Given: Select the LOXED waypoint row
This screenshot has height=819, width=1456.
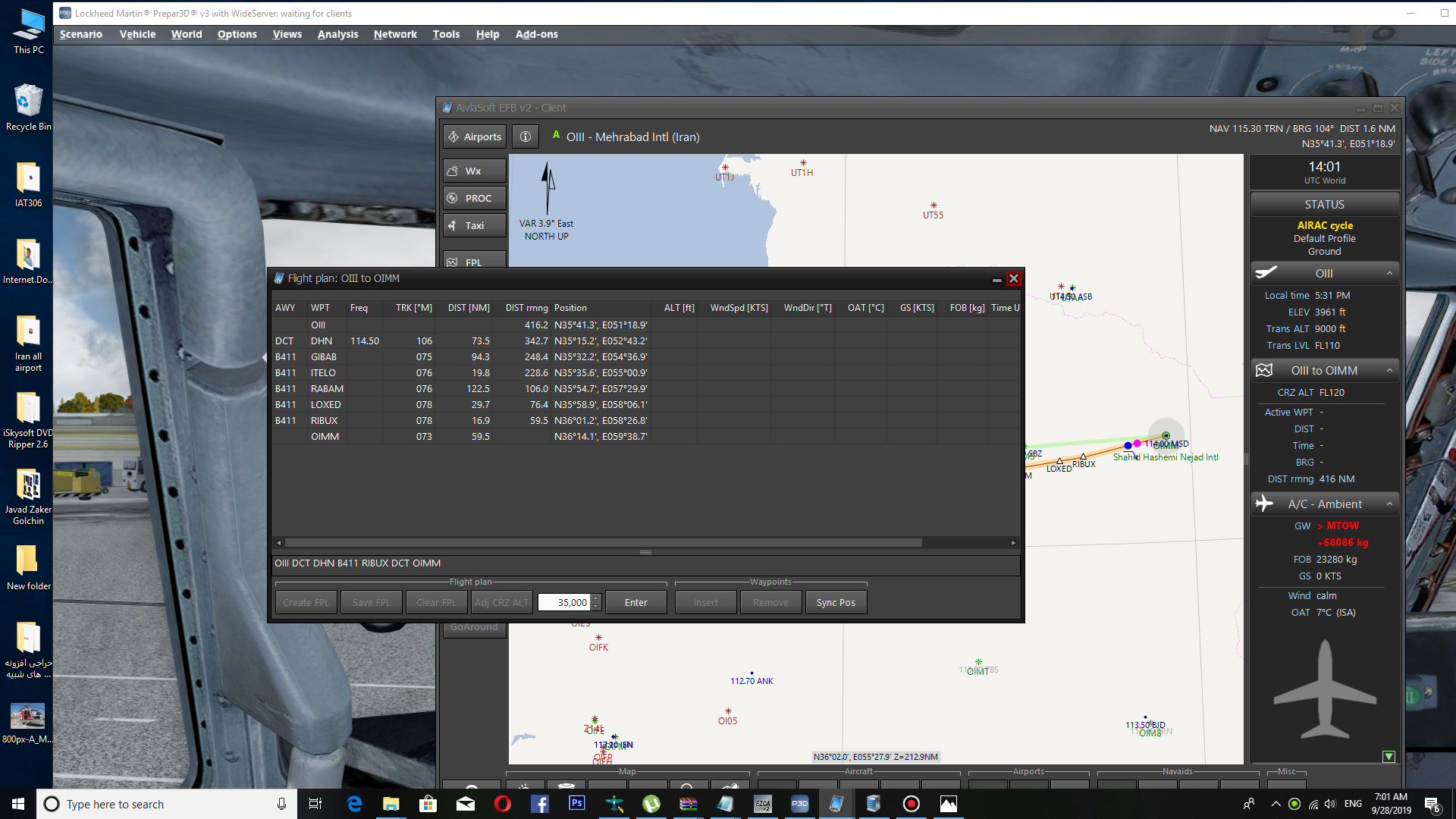Looking at the screenshot, I should [646, 405].
